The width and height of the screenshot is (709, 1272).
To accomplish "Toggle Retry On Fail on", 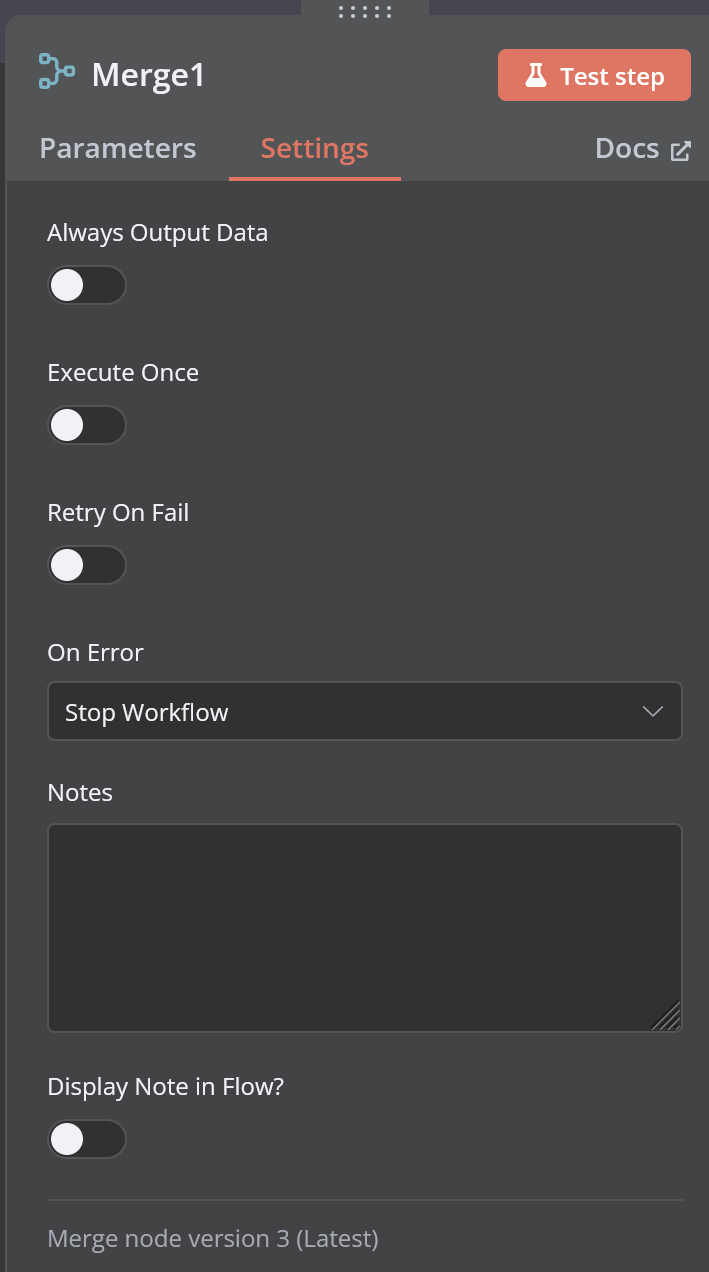I will tap(87, 565).
